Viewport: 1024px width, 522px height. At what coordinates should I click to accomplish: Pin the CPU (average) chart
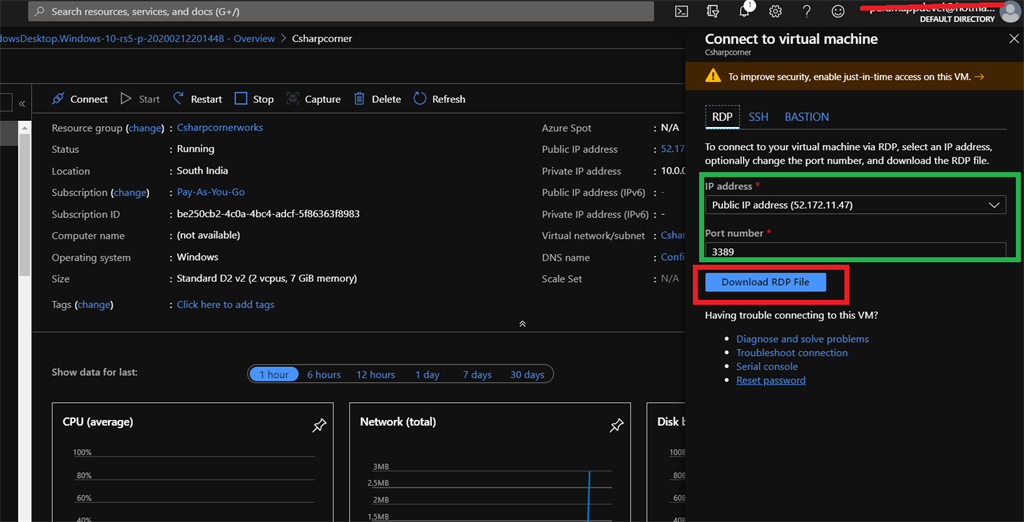[x=319, y=426]
